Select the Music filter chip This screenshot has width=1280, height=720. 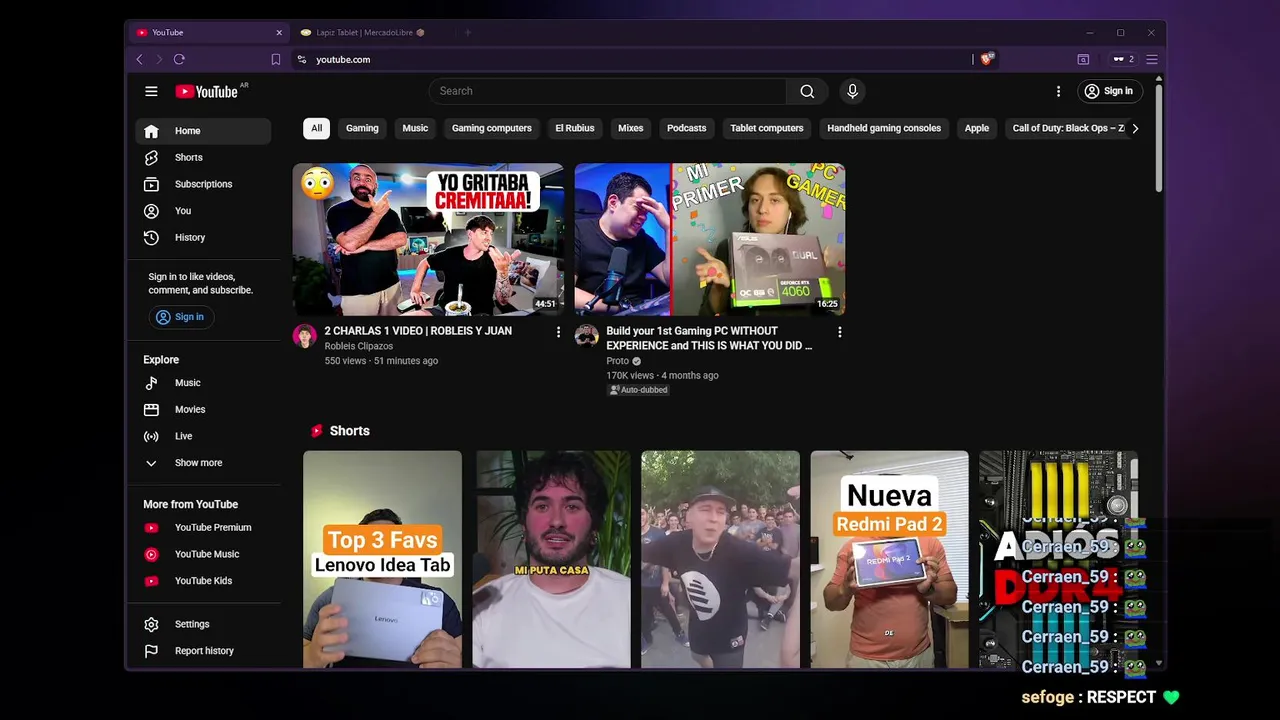click(x=415, y=128)
